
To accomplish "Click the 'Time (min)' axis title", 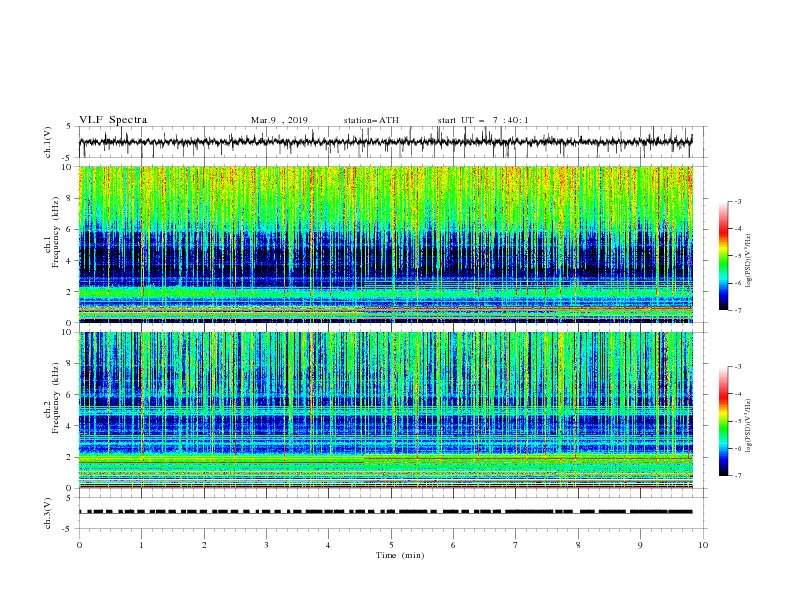I will tap(400, 555).
